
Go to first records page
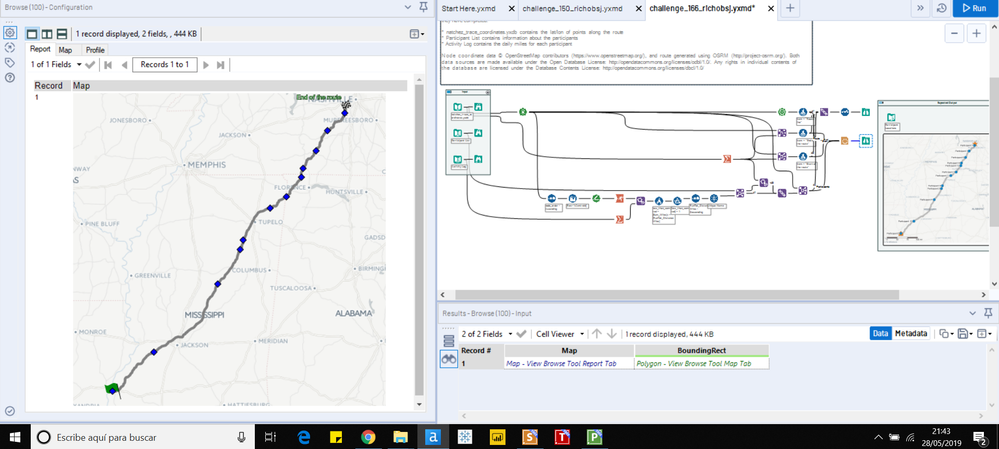tap(108, 64)
